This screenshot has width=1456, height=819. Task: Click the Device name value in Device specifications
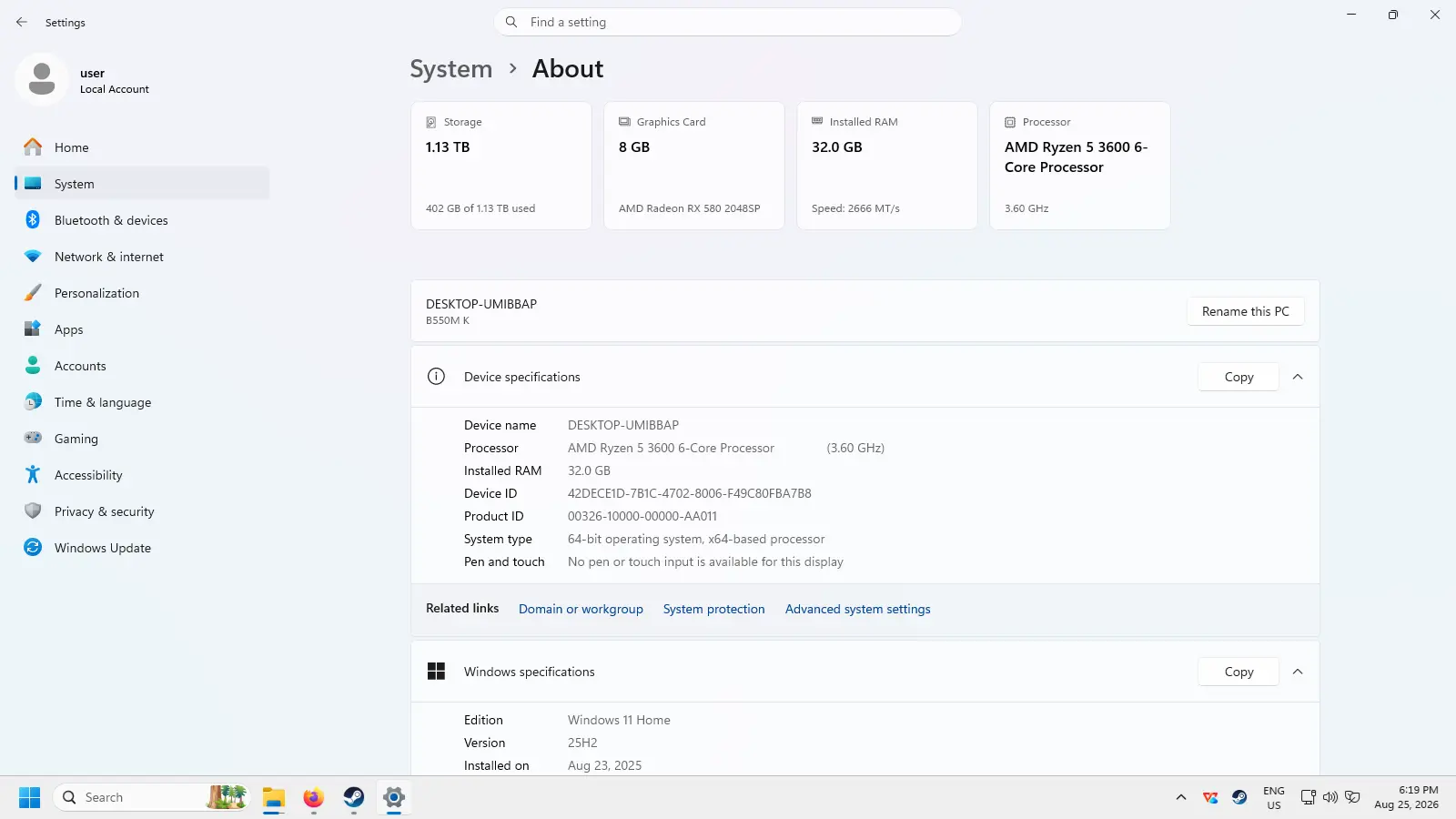point(623,425)
